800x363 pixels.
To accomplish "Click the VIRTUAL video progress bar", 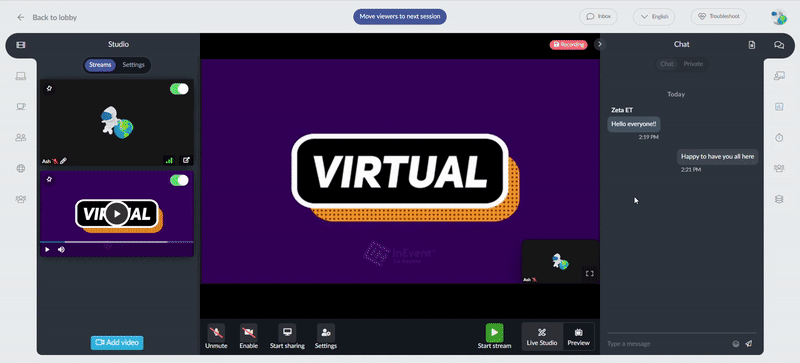I will coord(117,241).
